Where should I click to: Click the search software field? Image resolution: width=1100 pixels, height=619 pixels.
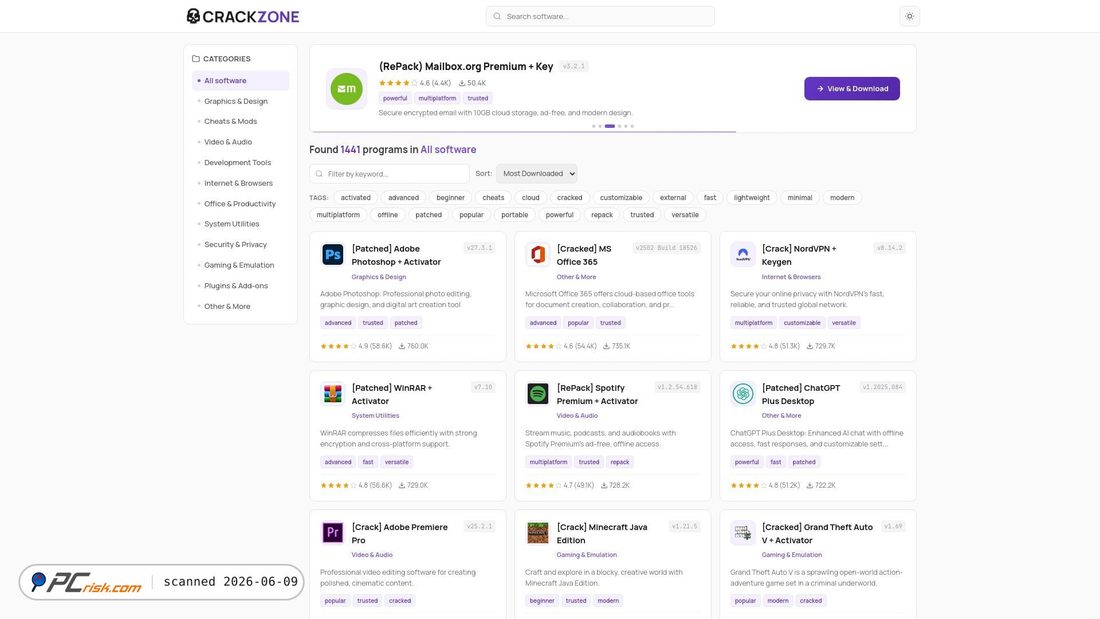[x=600, y=16]
